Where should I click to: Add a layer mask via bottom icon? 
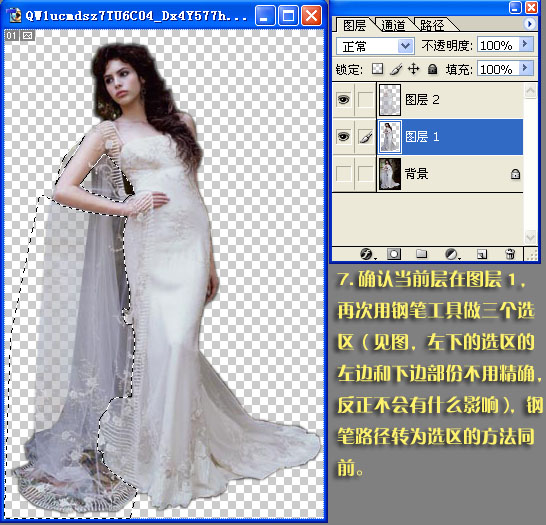394,254
